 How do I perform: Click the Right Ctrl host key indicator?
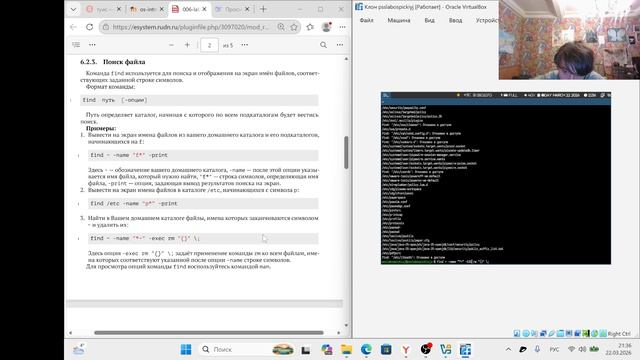click(x=619, y=333)
